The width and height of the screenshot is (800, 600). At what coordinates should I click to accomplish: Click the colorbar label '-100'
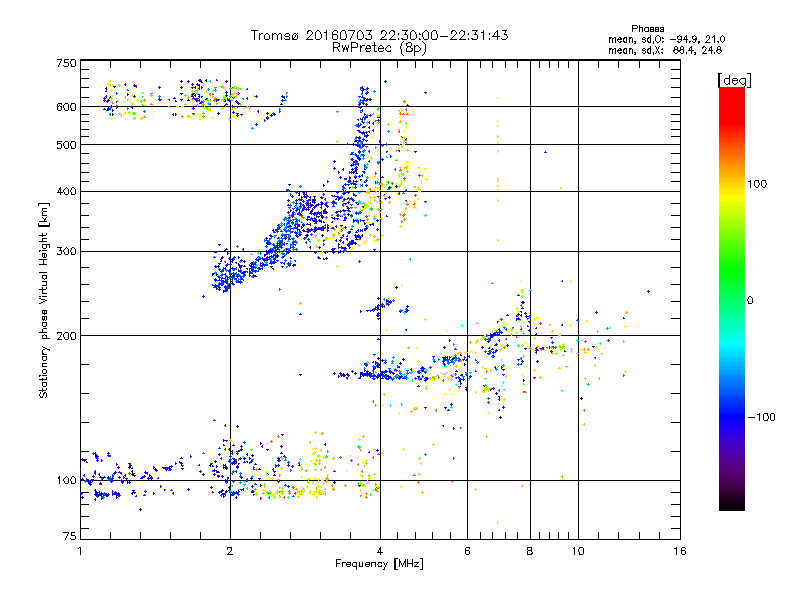[x=761, y=417]
